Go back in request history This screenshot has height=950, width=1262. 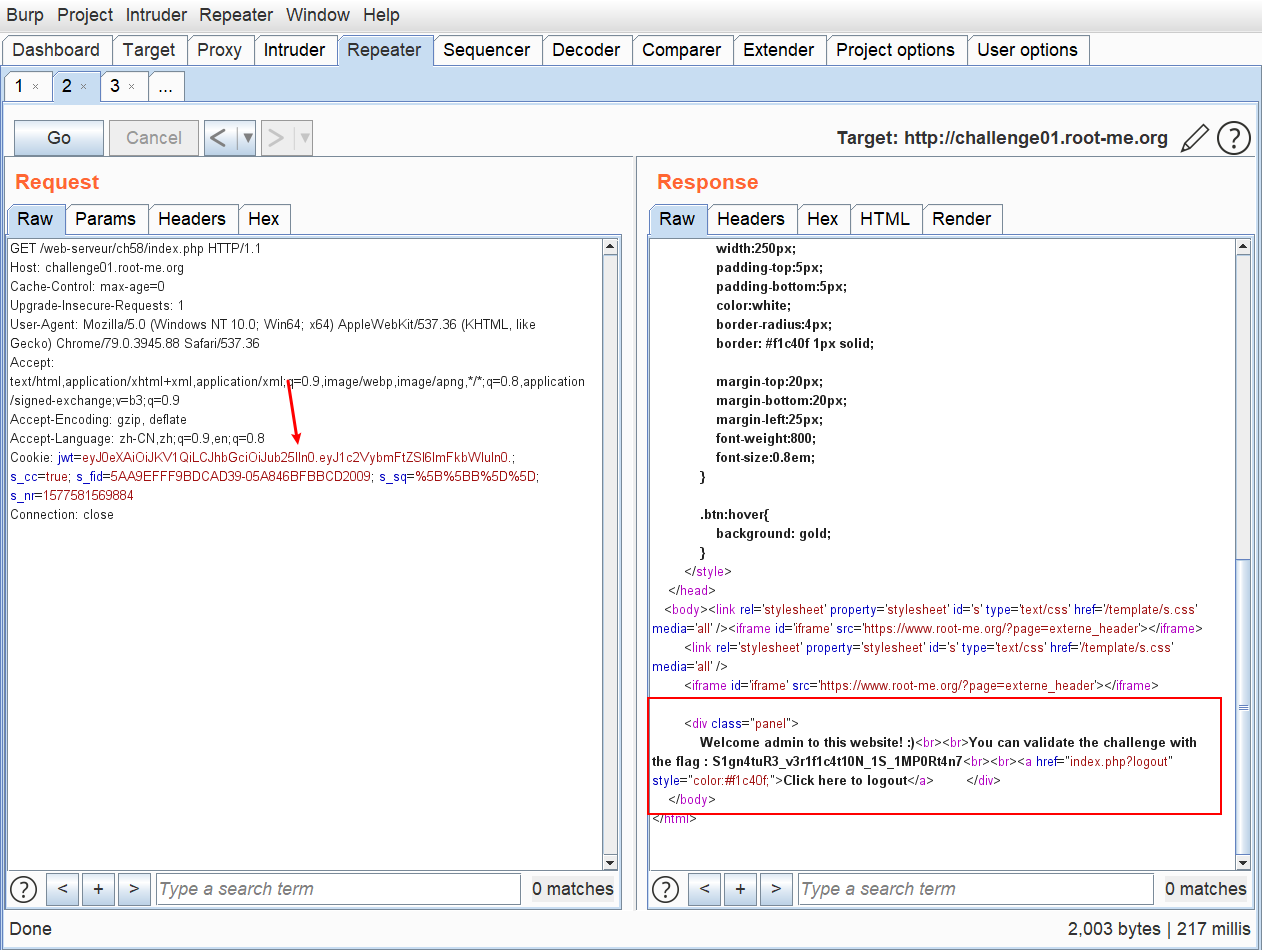point(220,137)
